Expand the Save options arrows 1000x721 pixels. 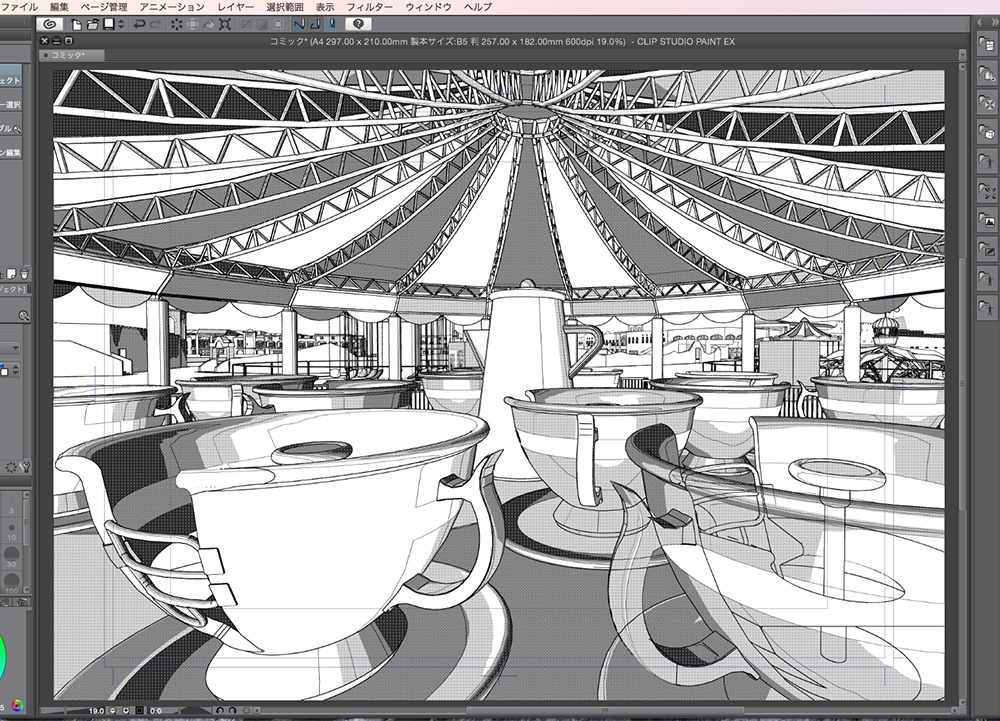point(121,24)
